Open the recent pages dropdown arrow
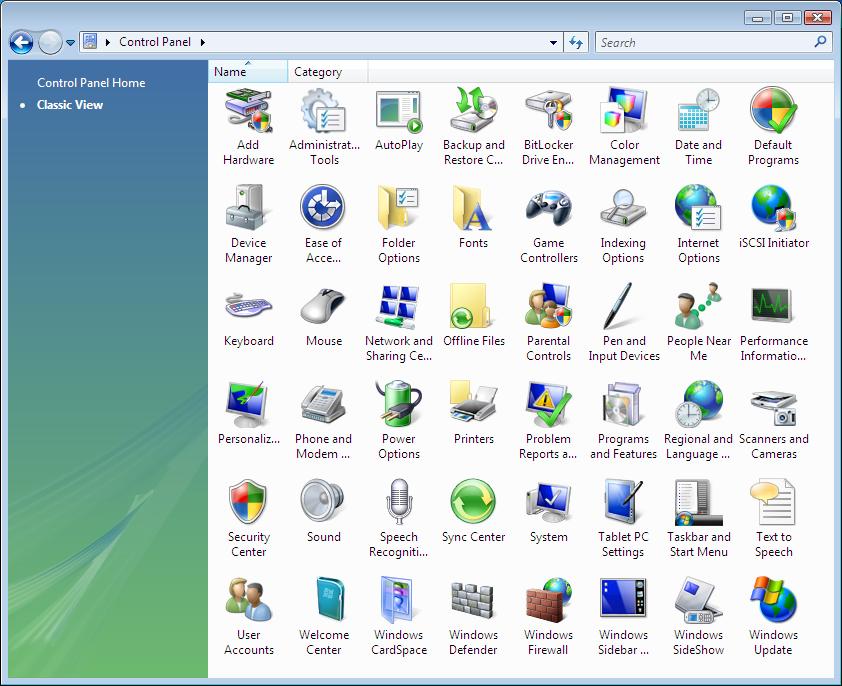The width and height of the screenshot is (842, 686). (71, 43)
